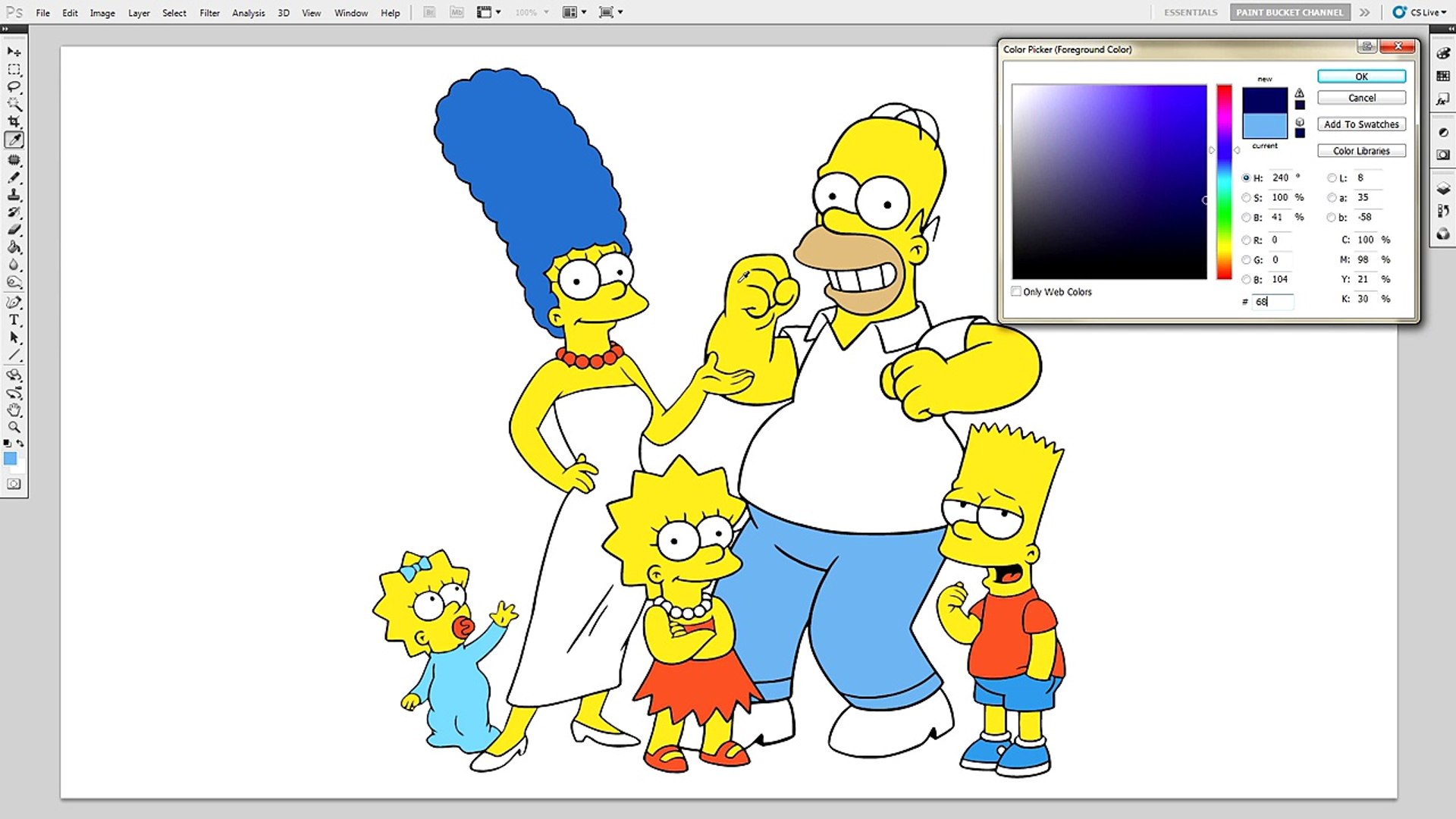Cancel the Color Picker dialog
Viewport: 1456px width, 819px height.
point(1361,98)
